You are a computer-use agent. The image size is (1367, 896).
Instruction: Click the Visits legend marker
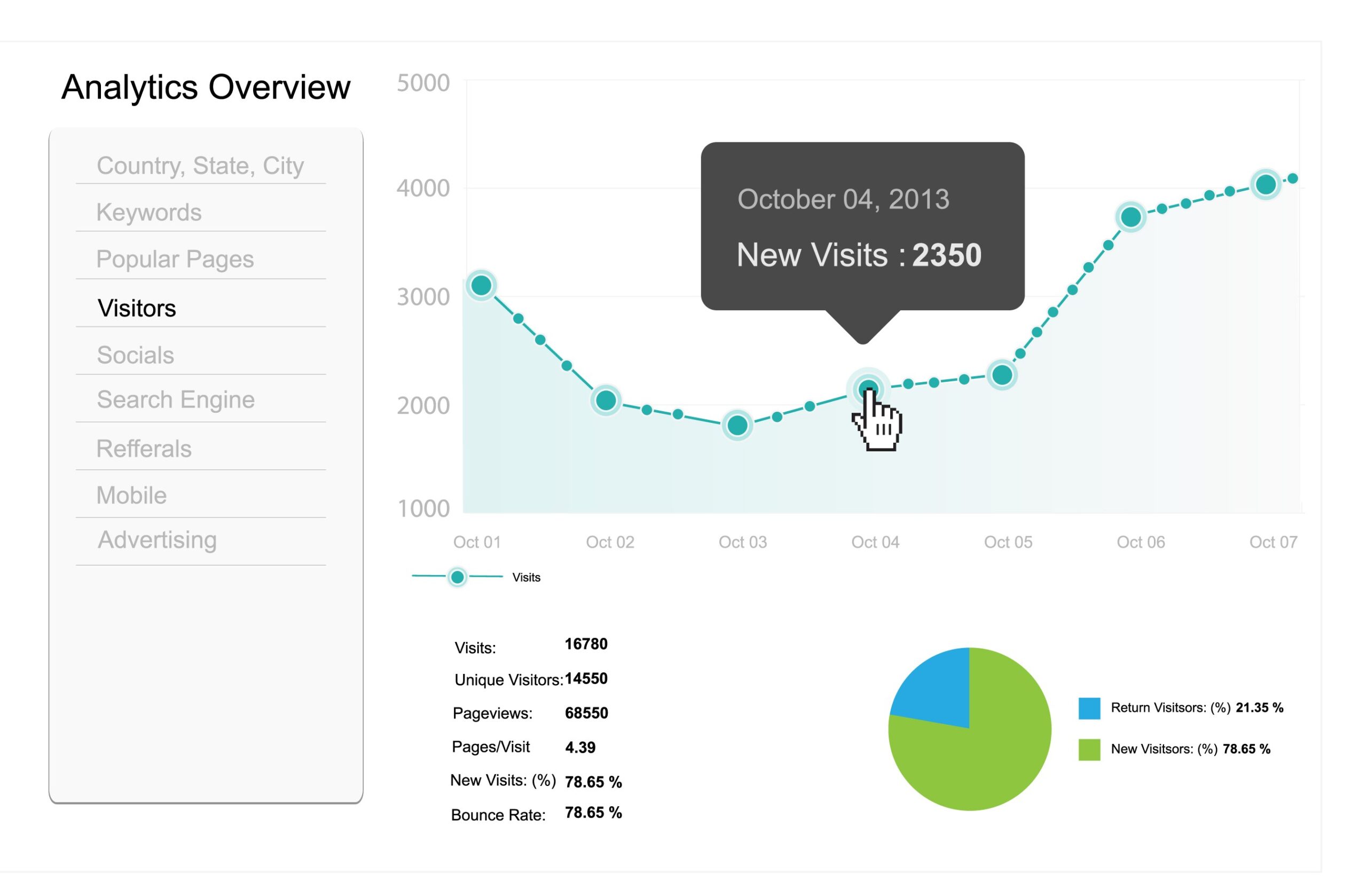coord(457,577)
